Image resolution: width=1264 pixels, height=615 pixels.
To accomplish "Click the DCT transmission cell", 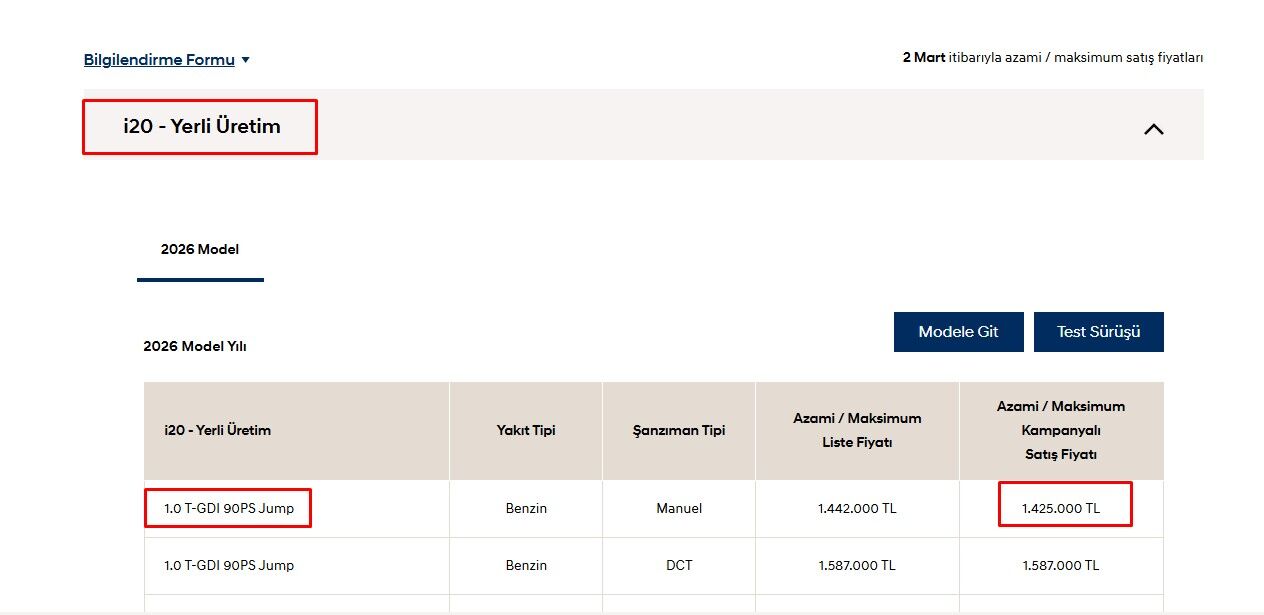I will 679,565.
